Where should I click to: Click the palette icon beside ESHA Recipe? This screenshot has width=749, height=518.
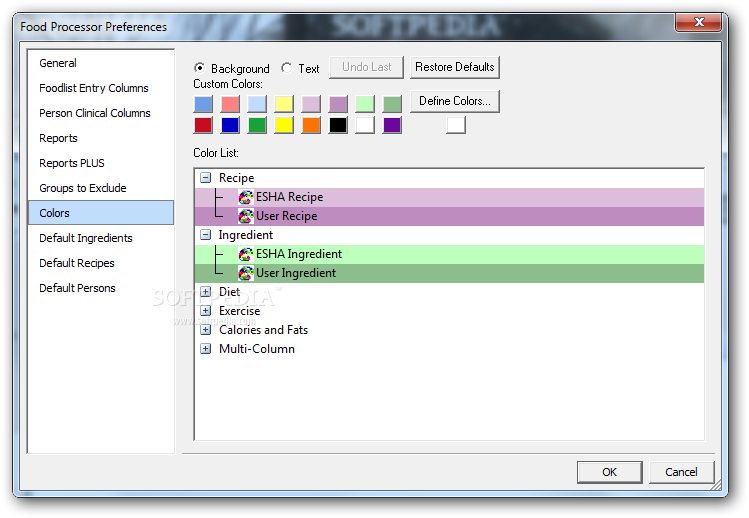pos(246,197)
